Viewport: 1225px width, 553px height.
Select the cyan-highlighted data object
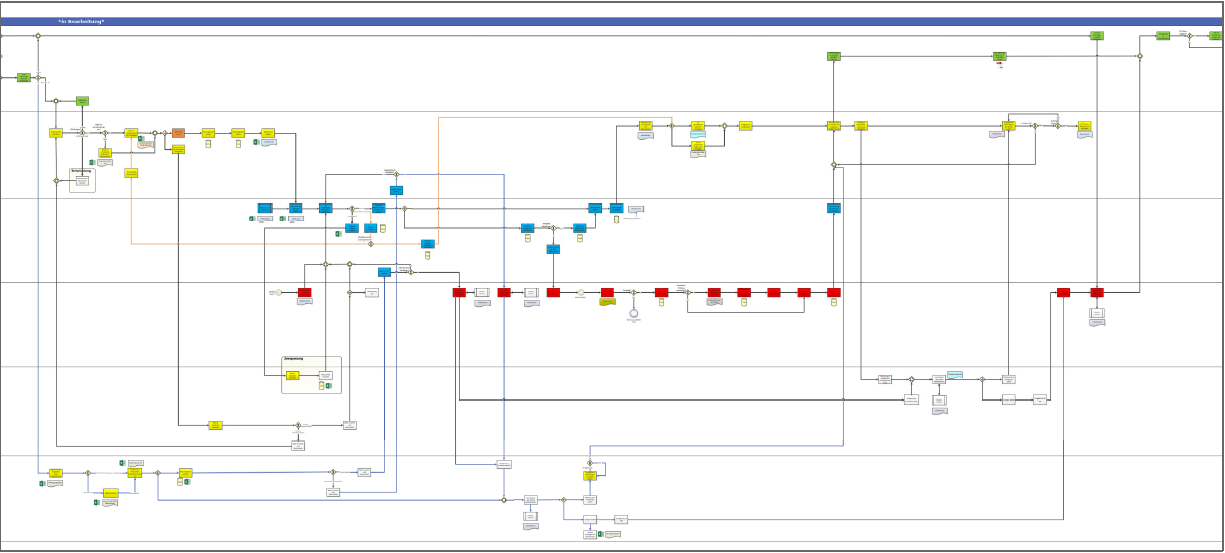[955, 374]
